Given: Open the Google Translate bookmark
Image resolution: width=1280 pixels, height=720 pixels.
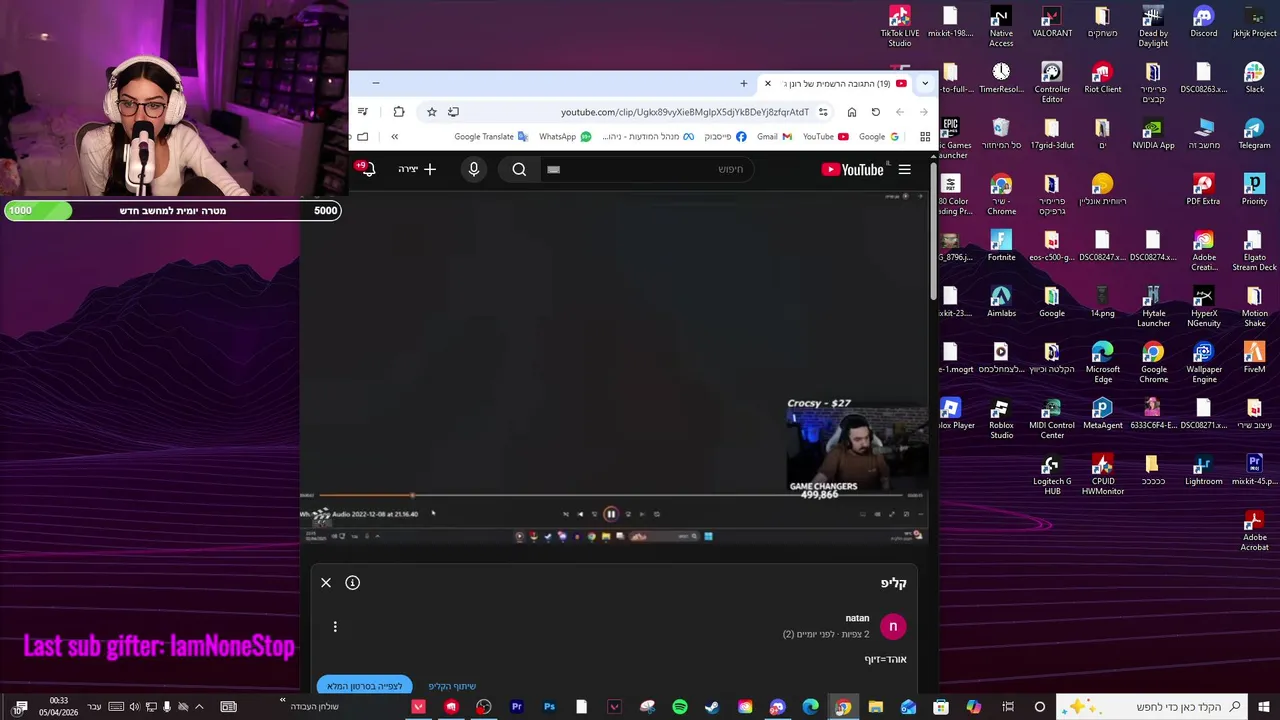Looking at the screenshot, I should [491, 137].
